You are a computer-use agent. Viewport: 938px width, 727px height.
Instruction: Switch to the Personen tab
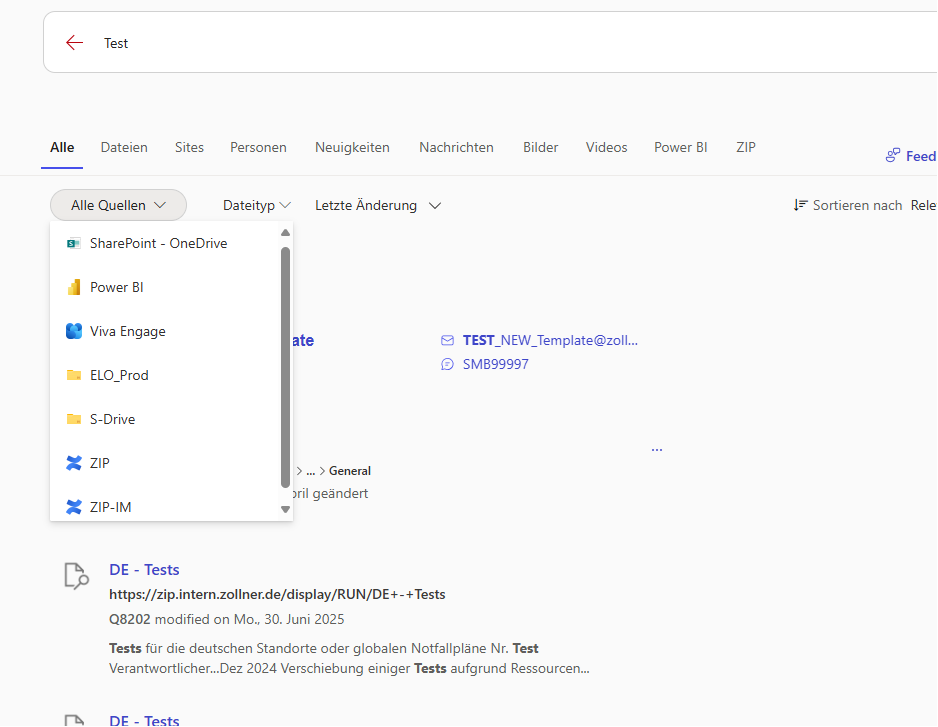[258, 147]
